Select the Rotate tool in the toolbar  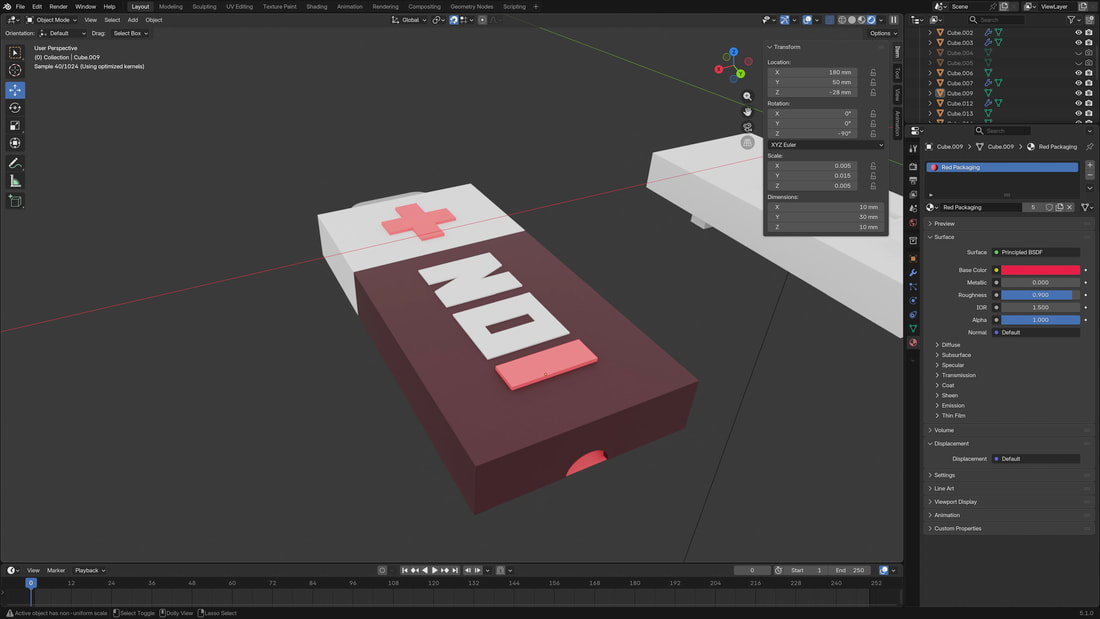click(15, 108)
